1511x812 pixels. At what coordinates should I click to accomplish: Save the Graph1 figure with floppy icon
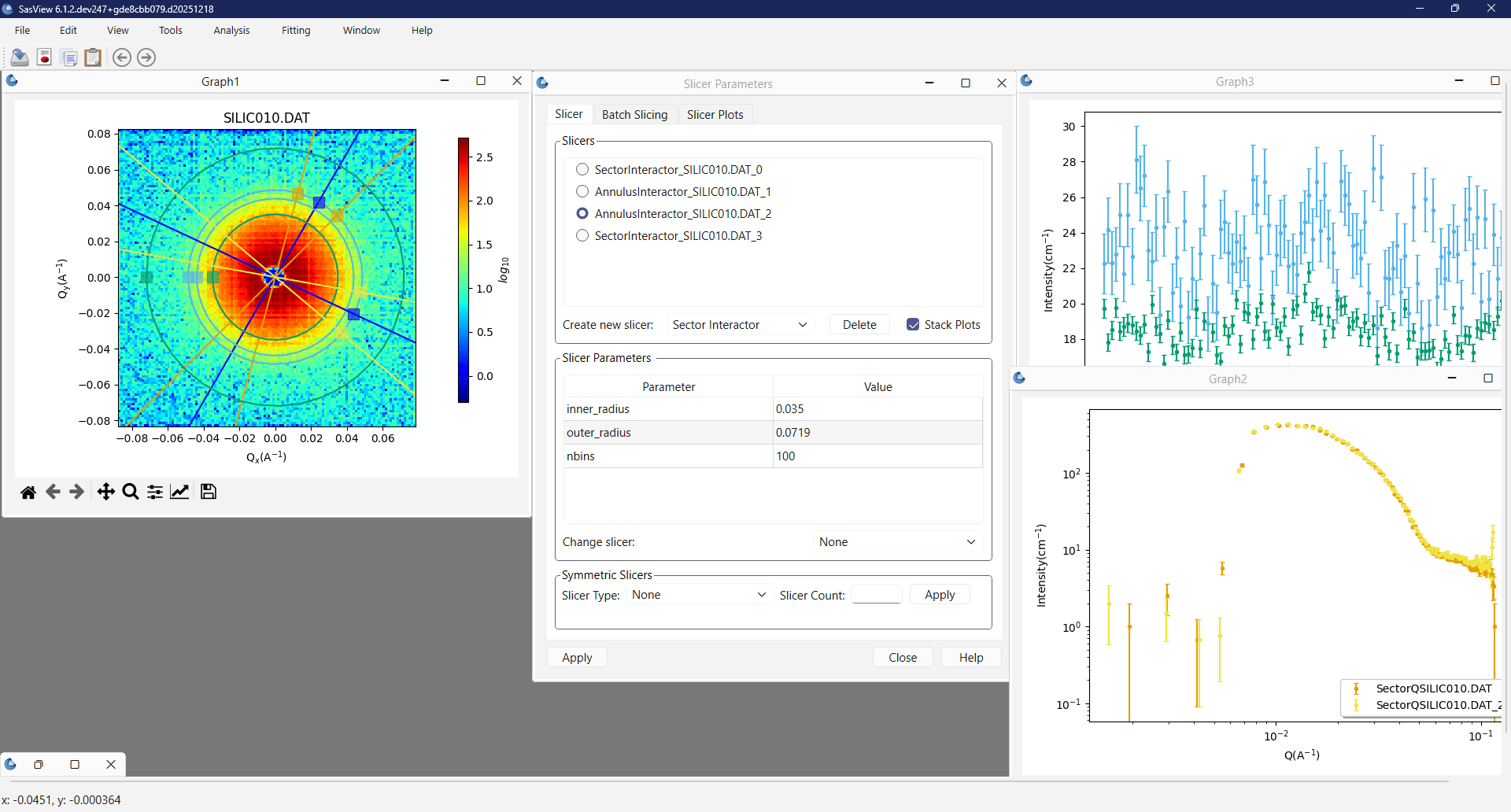[x=209, y=492]
